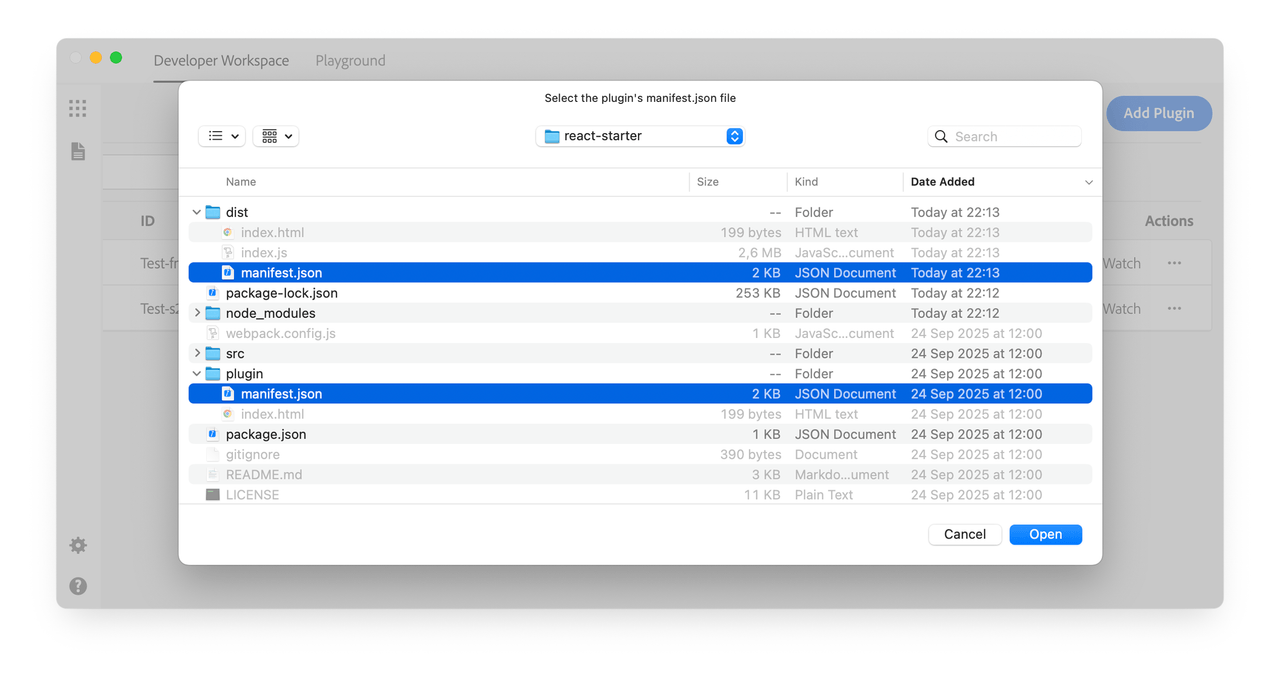
Task: Click the magnifier icon in search field
Action: [940, 135]
